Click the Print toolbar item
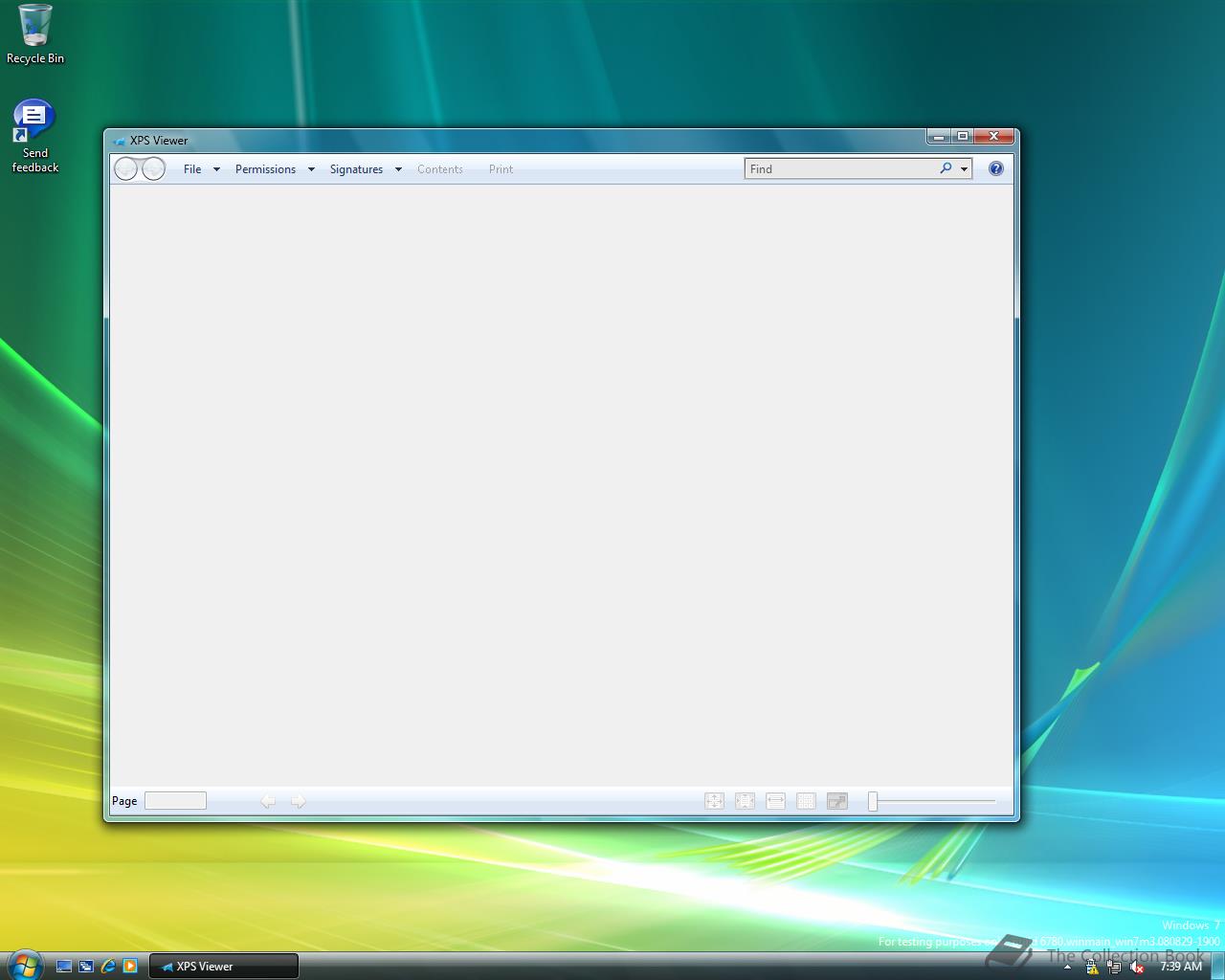 (501, 169)
